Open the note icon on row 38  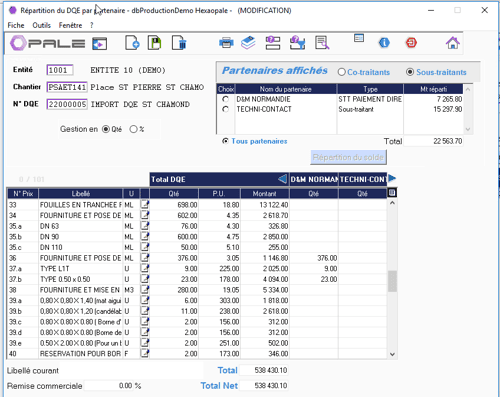[145, 290]
